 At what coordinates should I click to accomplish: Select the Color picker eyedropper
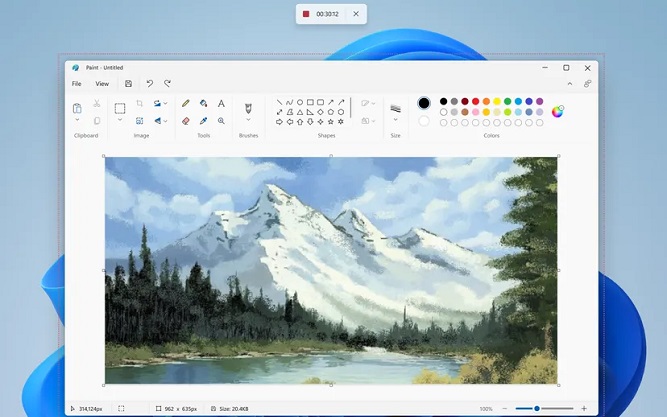(204, 121)
